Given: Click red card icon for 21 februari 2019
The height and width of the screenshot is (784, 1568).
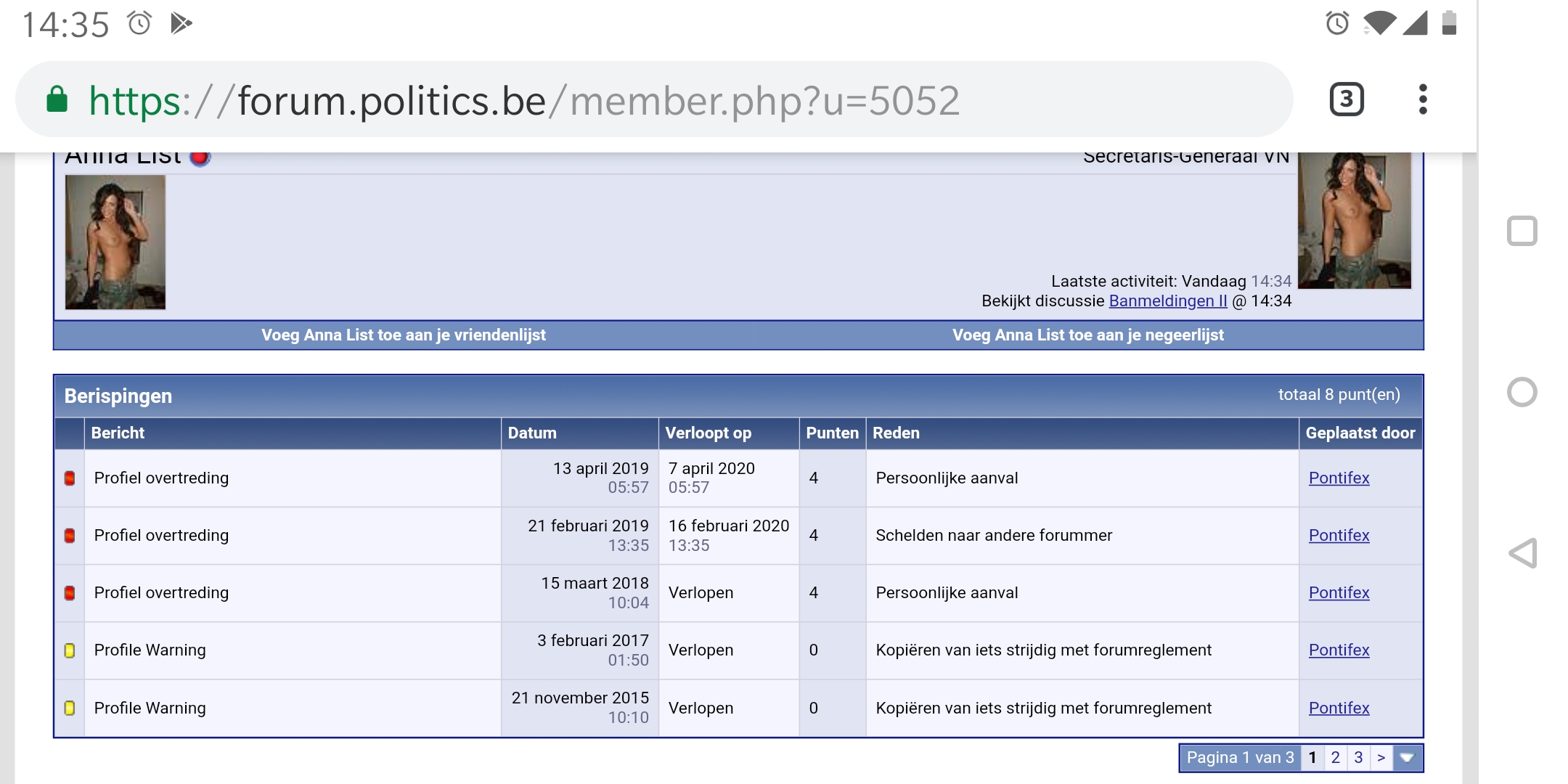Looking at the screenshot, I should [70, 536].
